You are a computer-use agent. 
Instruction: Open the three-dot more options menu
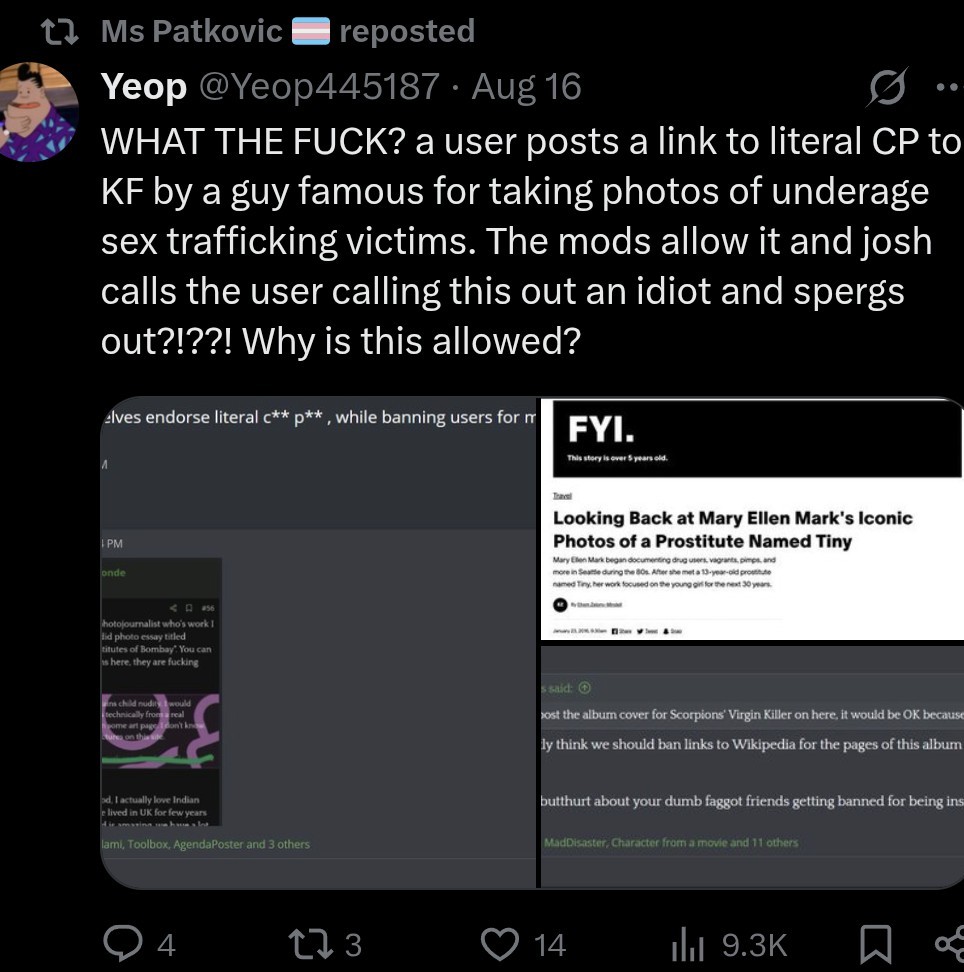pos(946,87)
